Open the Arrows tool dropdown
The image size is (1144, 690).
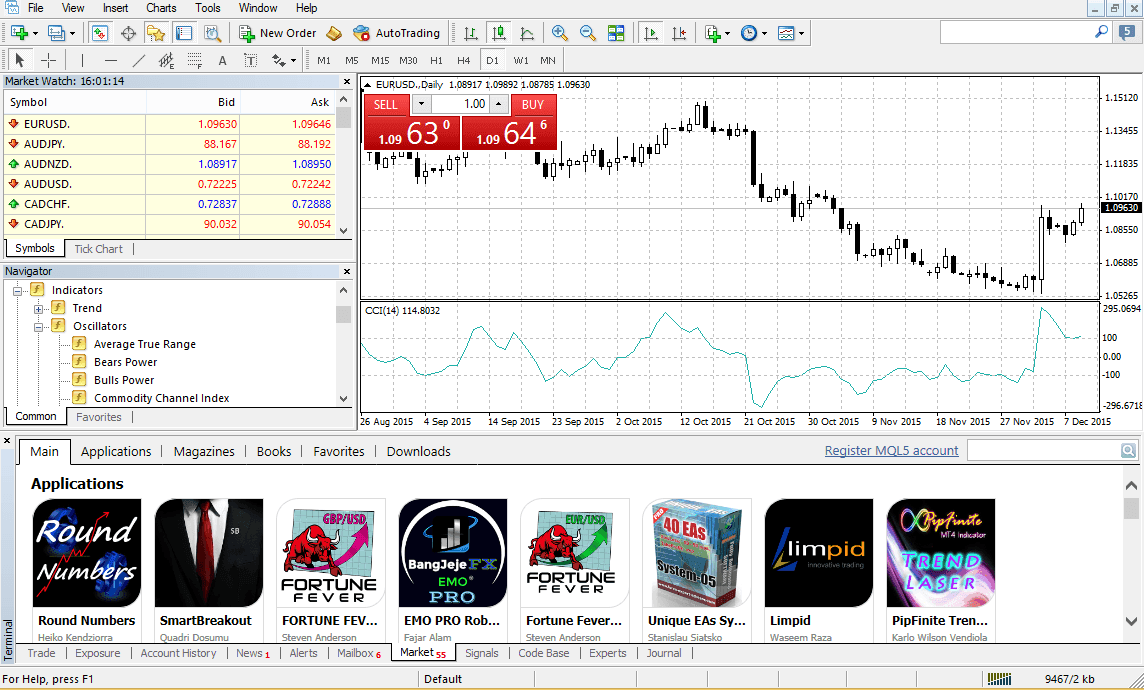coord(293,61)
